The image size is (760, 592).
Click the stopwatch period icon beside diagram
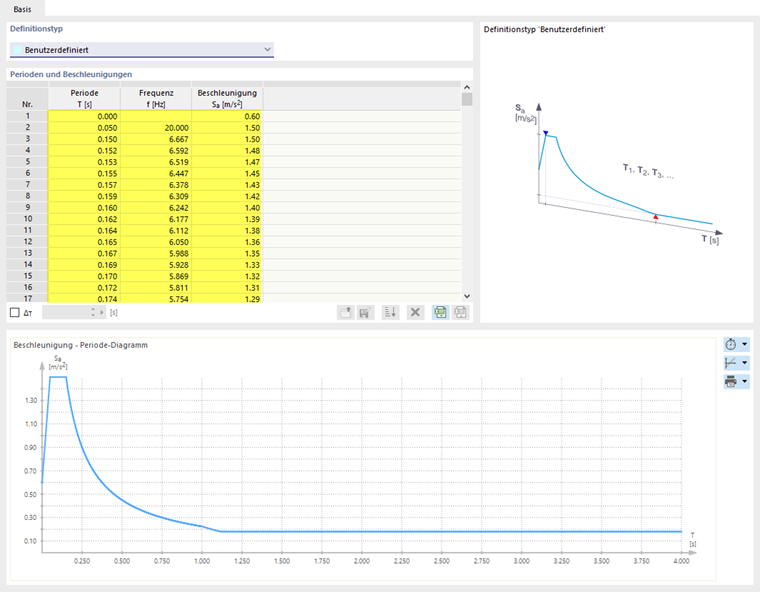tap(731, 345)
